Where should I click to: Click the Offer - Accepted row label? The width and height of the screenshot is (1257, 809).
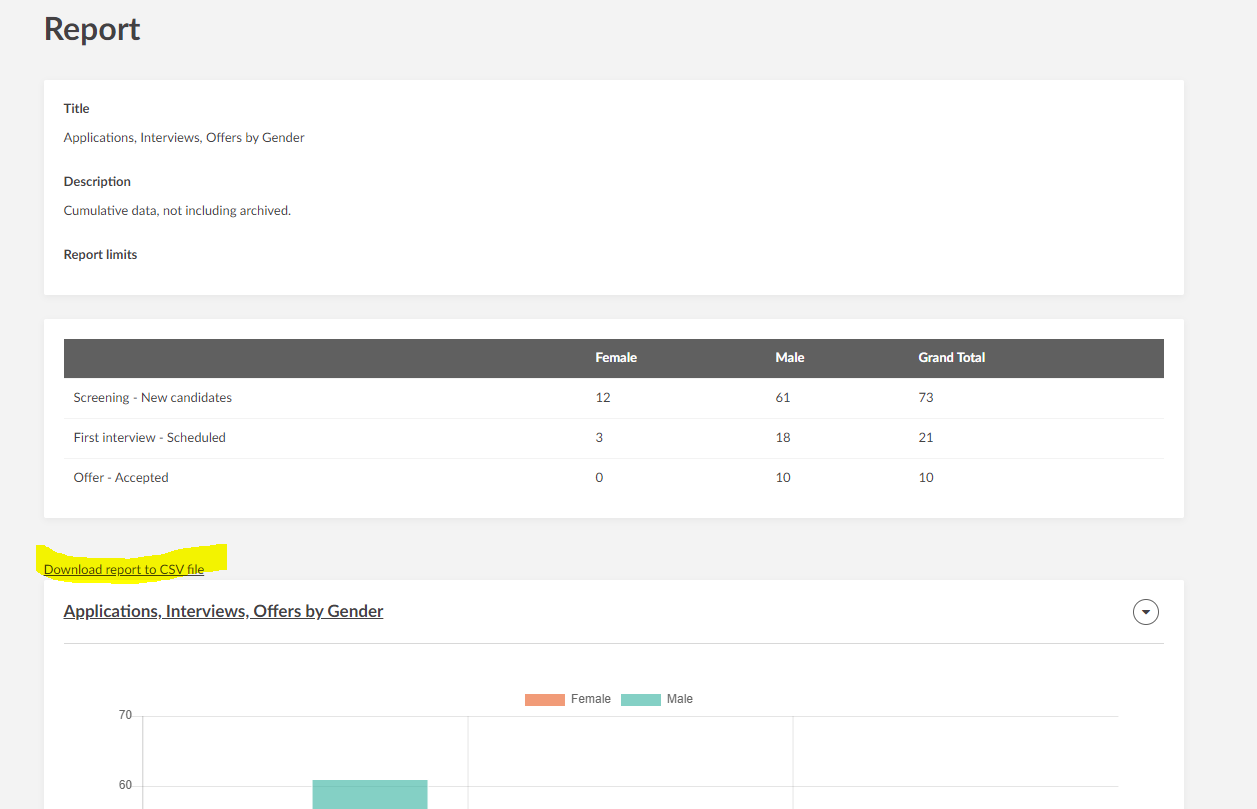[x=121, y=478]
